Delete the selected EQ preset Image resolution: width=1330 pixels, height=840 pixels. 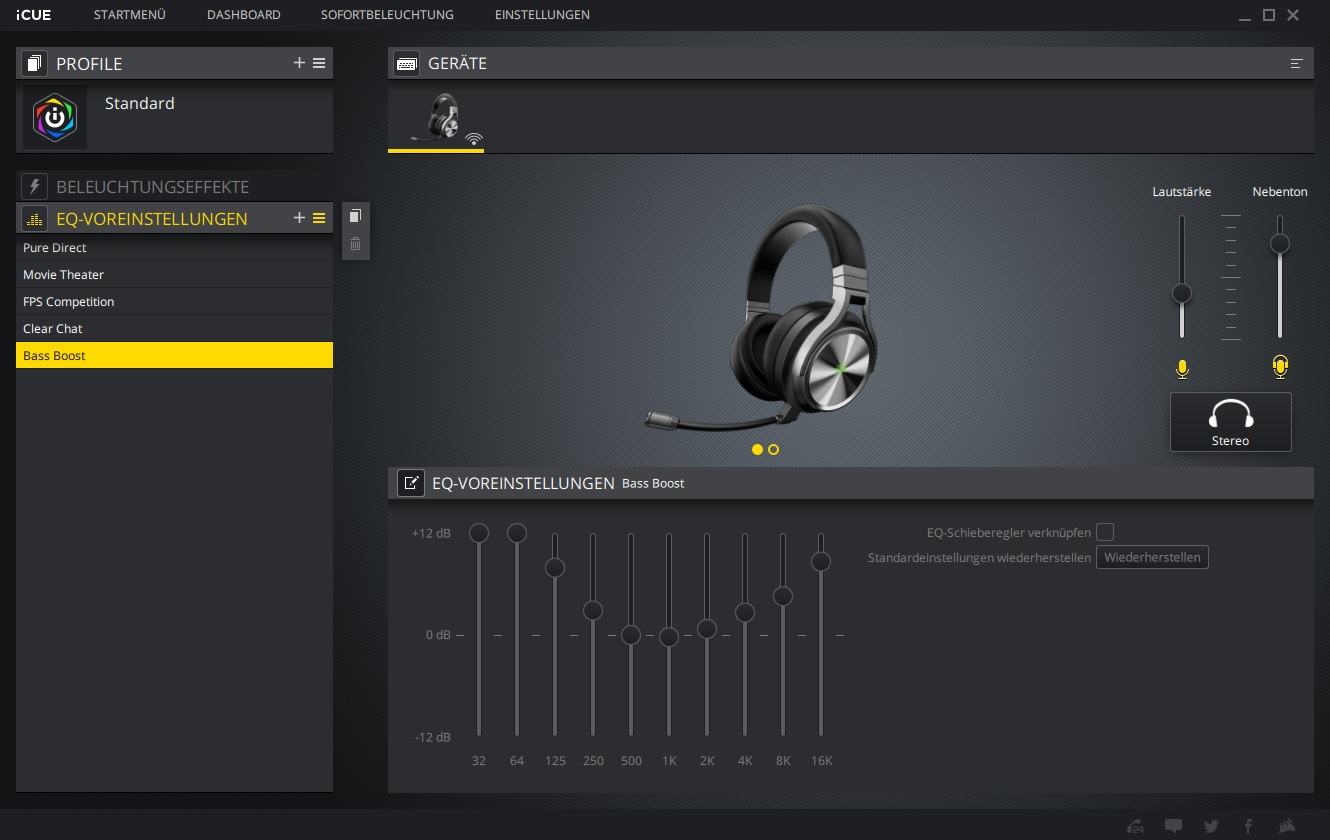(x=355, y=244)
